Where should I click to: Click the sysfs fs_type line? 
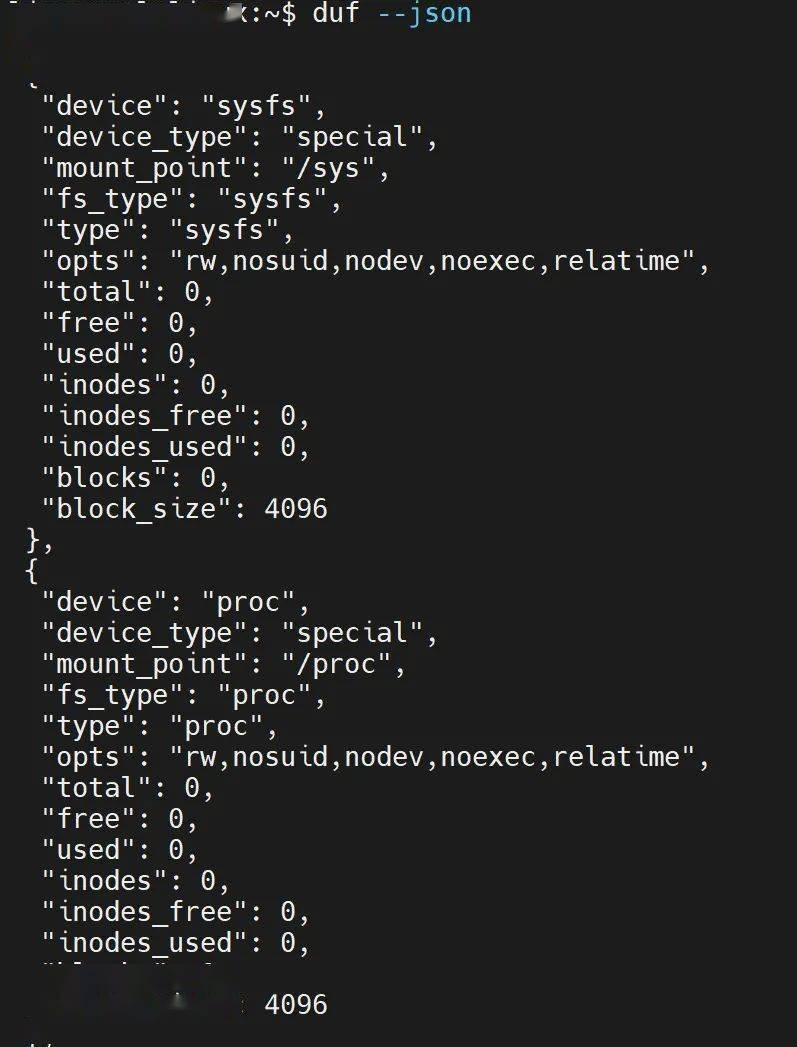point(192,199)
